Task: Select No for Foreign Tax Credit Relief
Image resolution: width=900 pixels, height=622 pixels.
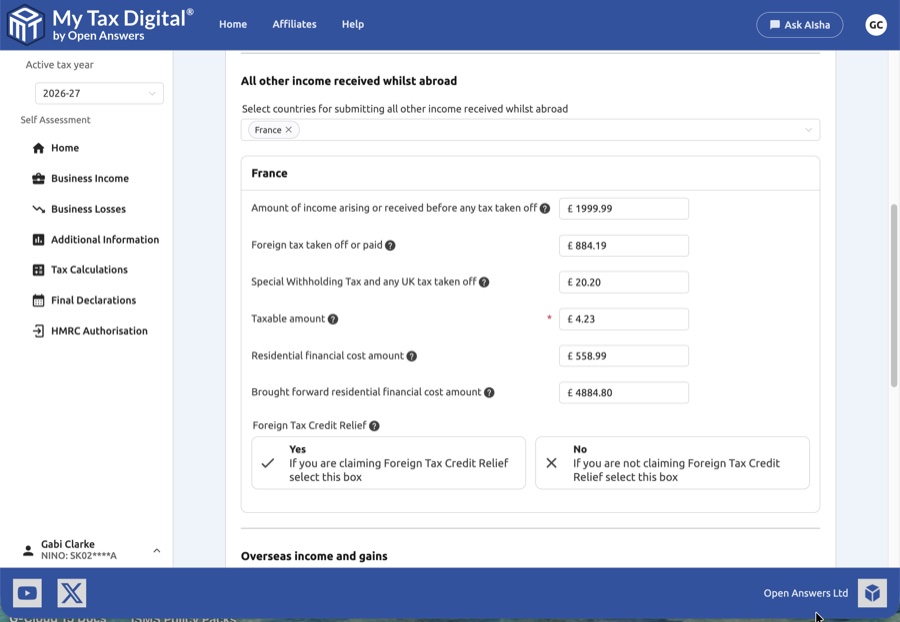Action: pyautogui.click(x=672, y=463)
